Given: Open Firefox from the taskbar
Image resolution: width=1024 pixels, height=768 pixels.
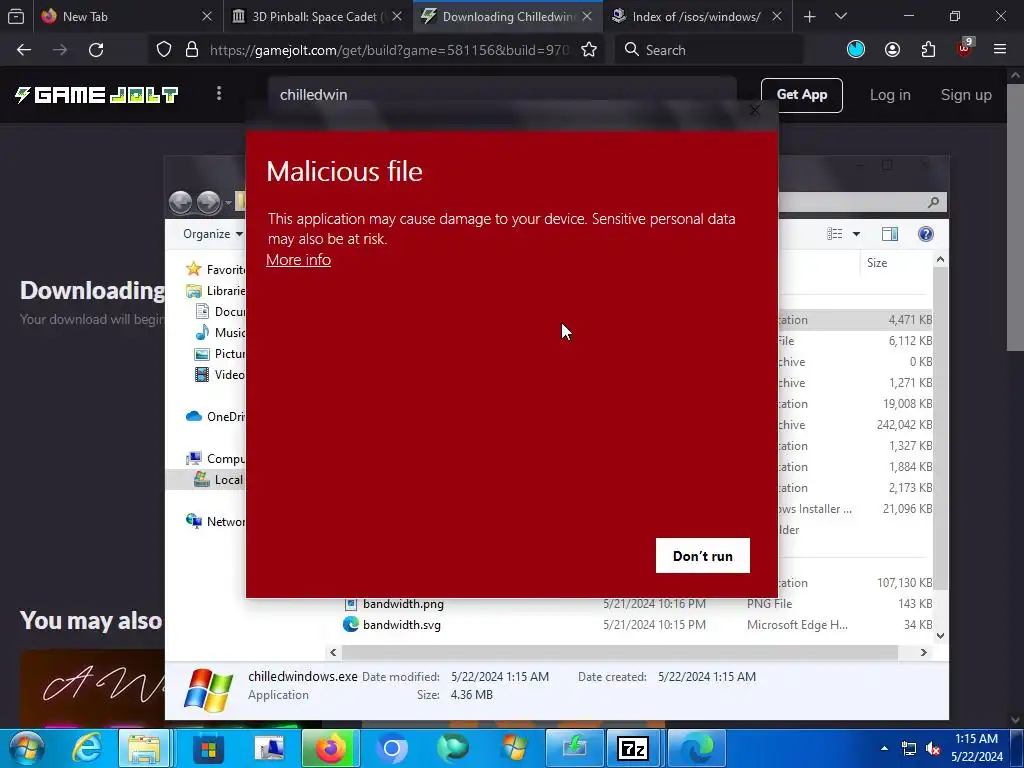Looking at the screenshot, I should click(x=331, y=748).
